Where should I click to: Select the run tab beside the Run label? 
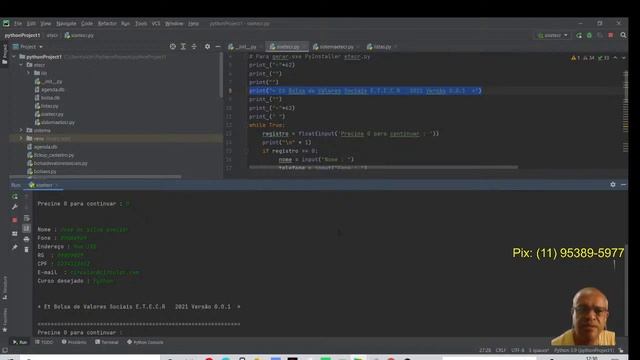click(43, 185)
